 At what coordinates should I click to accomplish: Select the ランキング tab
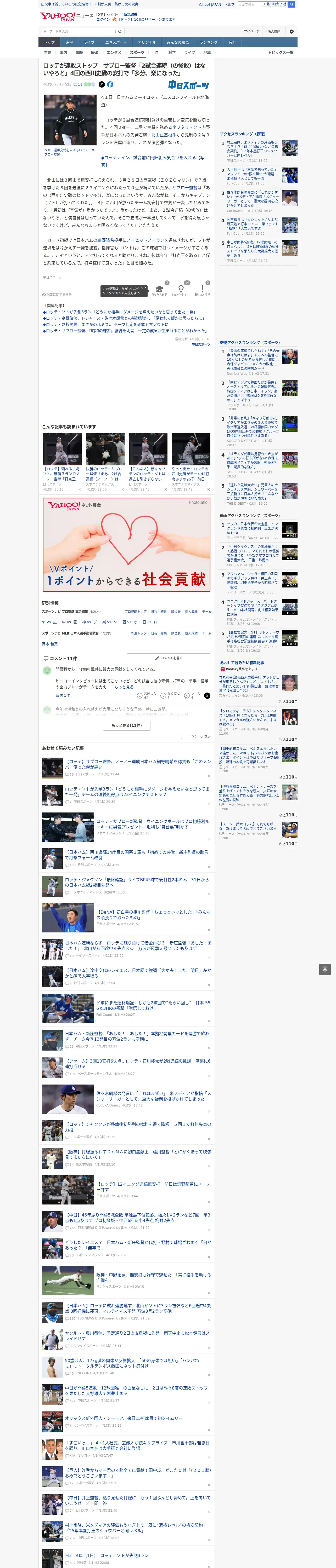(x=209, y=43)
